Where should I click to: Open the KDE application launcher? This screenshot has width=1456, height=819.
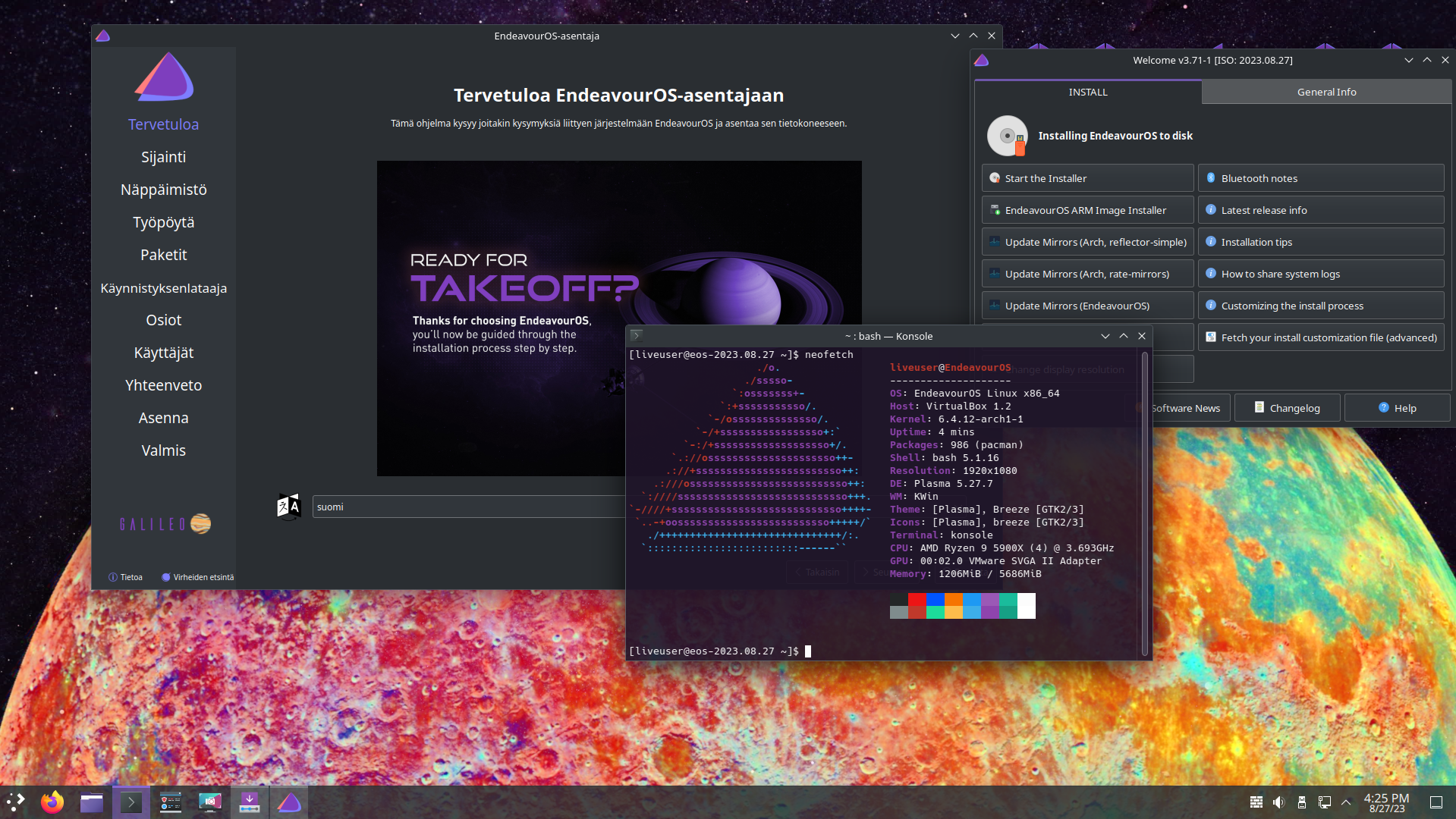[x=15, y=802]
